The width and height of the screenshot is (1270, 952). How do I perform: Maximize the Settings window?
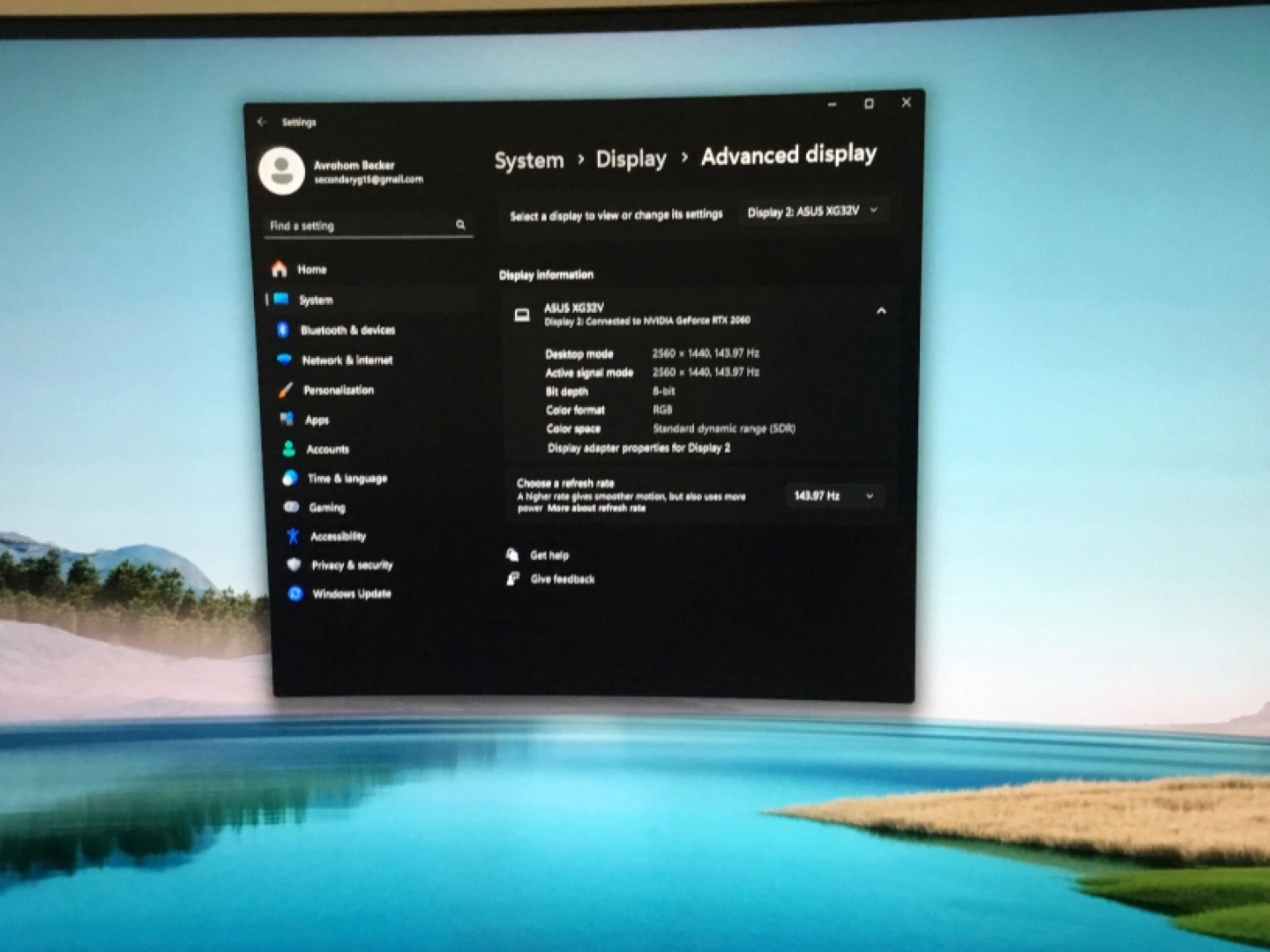tap(869, 103)
